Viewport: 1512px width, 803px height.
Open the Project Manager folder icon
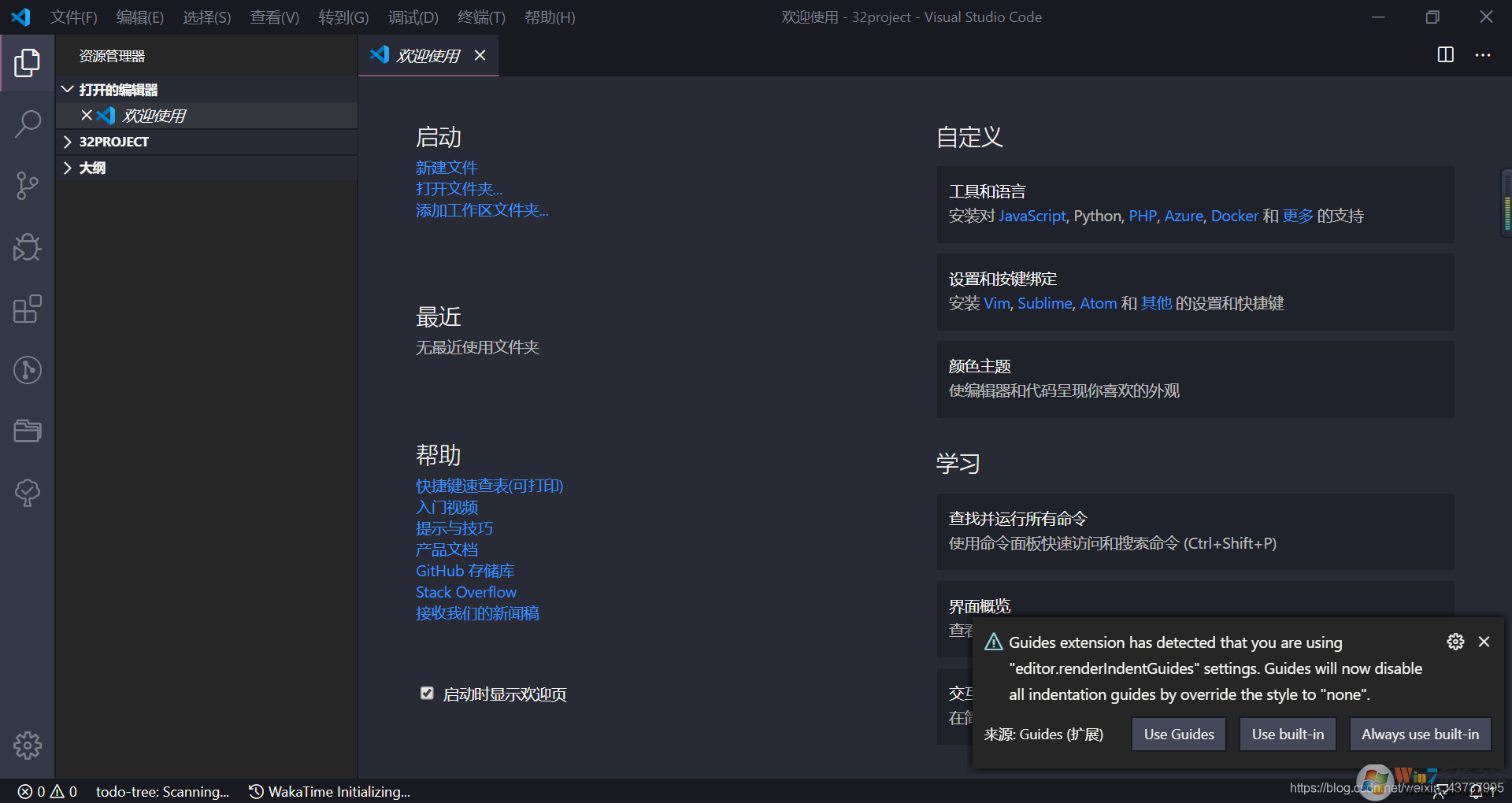coord(28,431)
